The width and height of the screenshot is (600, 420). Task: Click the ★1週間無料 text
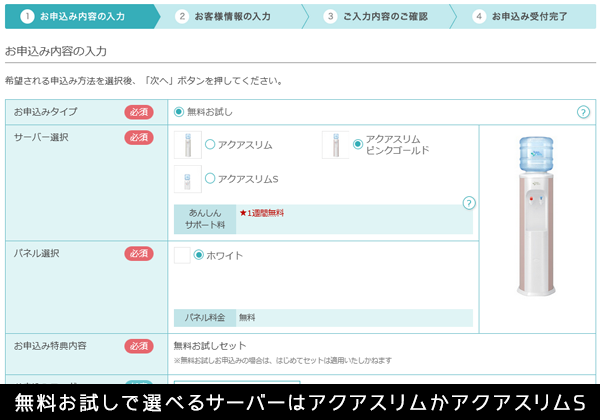[x=262, y=213]
